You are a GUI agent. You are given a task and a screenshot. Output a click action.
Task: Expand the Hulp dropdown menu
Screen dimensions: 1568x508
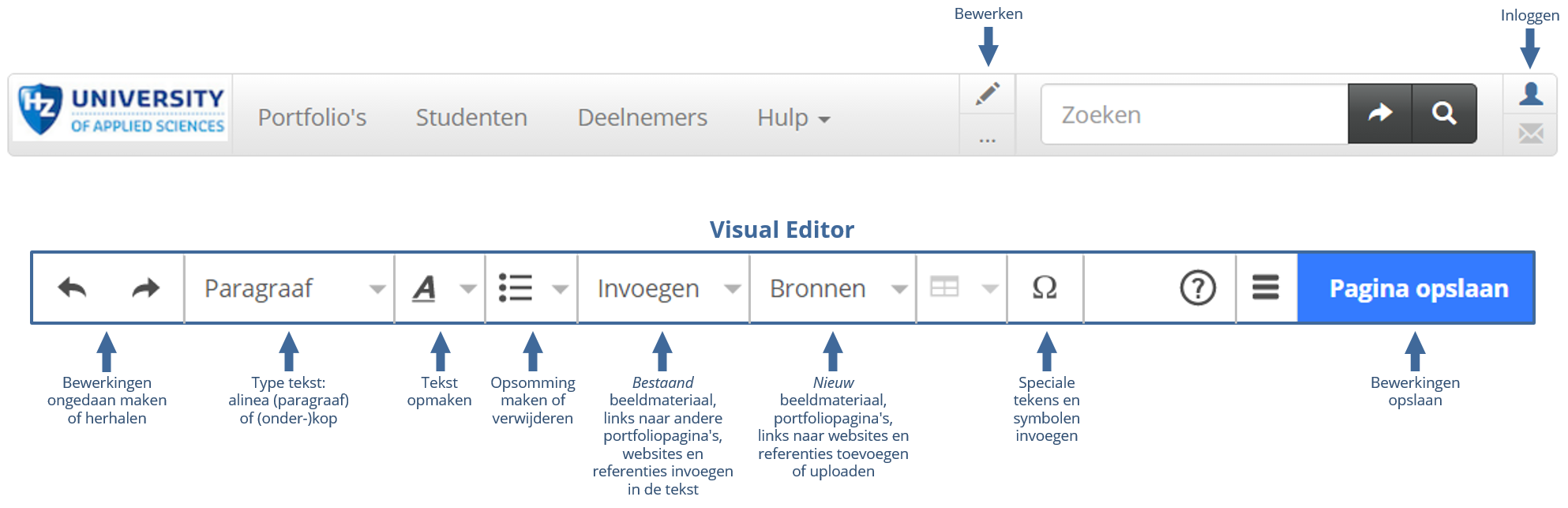(x=793, y=118)
